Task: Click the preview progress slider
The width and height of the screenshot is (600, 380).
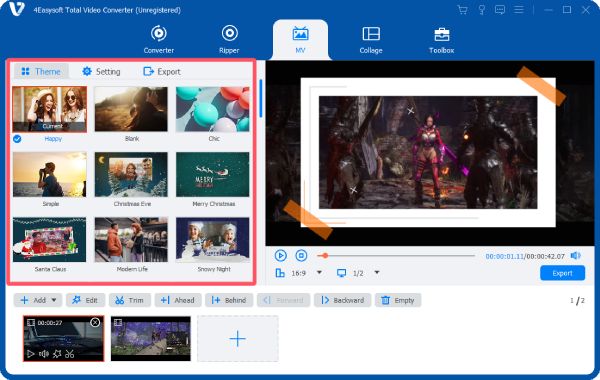Action: tap(396, 256)
